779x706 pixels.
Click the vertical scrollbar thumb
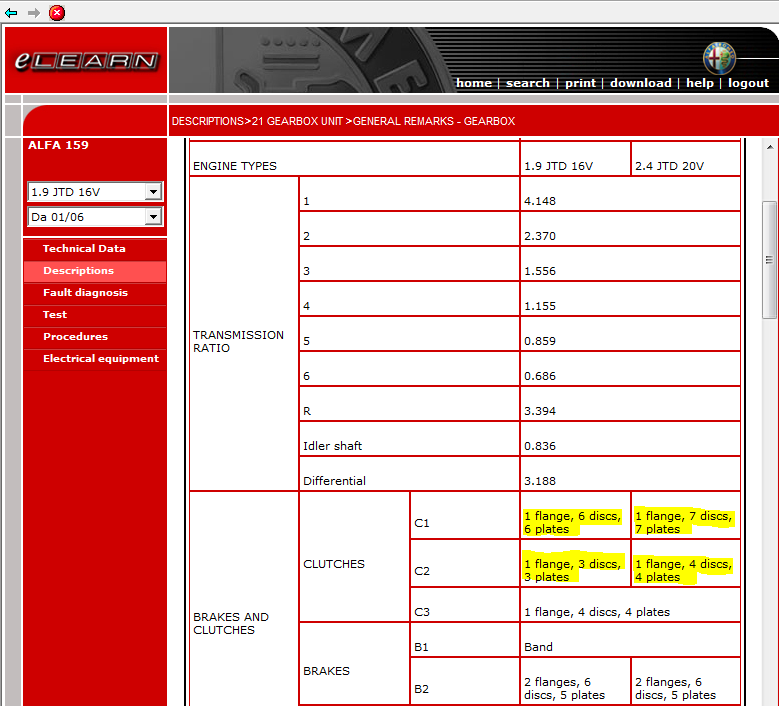click(x=770, y=259)
